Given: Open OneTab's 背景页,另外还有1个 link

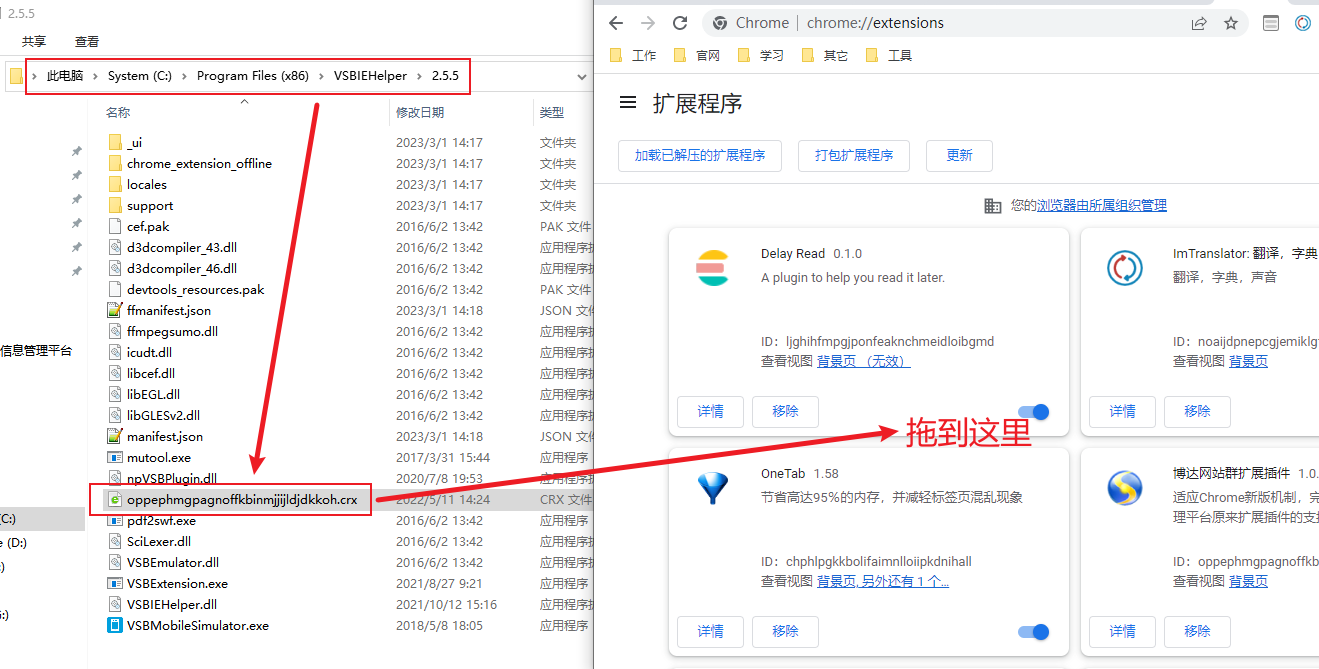Looking at the screenshot, I should pyautogui.click(x=883, y=582).
